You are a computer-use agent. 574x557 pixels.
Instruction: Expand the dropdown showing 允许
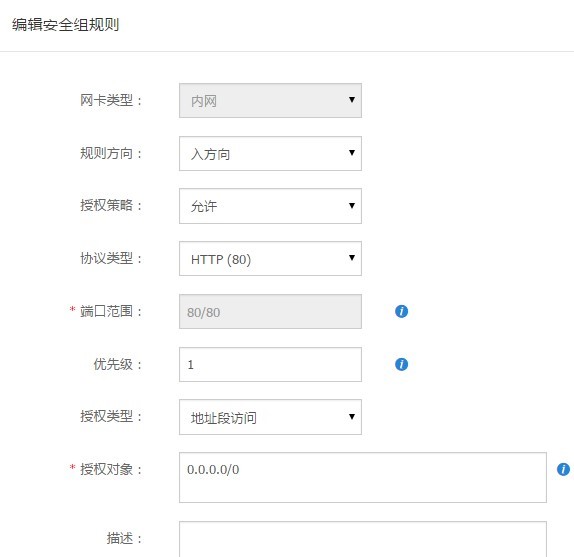pos(270,206)
